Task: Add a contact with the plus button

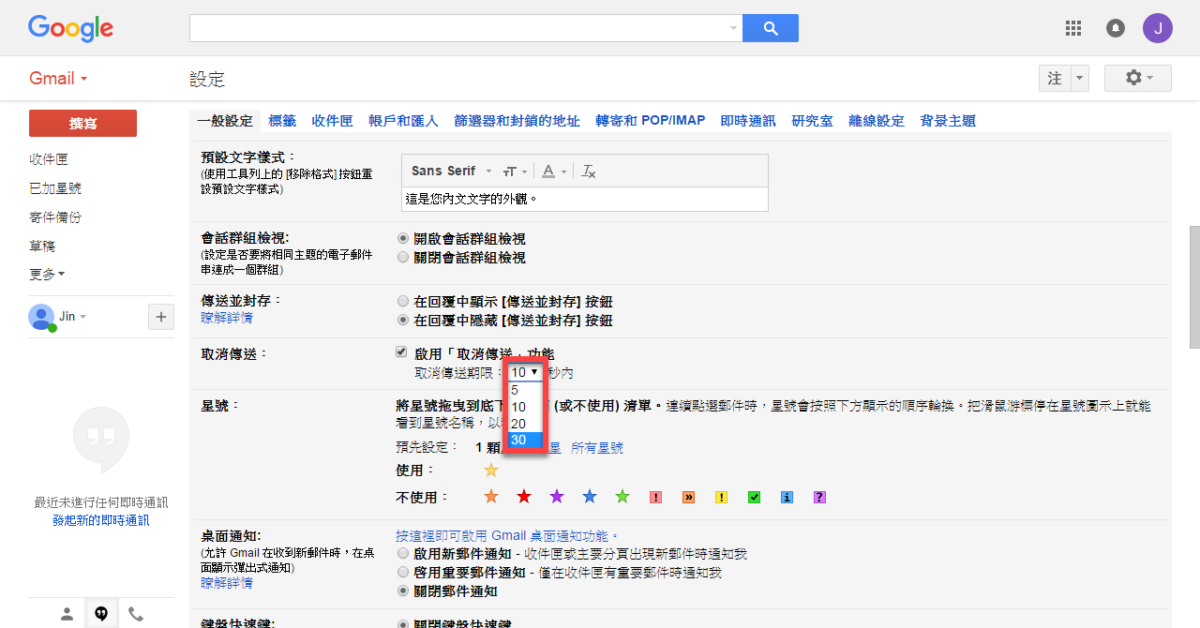Action: click(x=161, y=317)
